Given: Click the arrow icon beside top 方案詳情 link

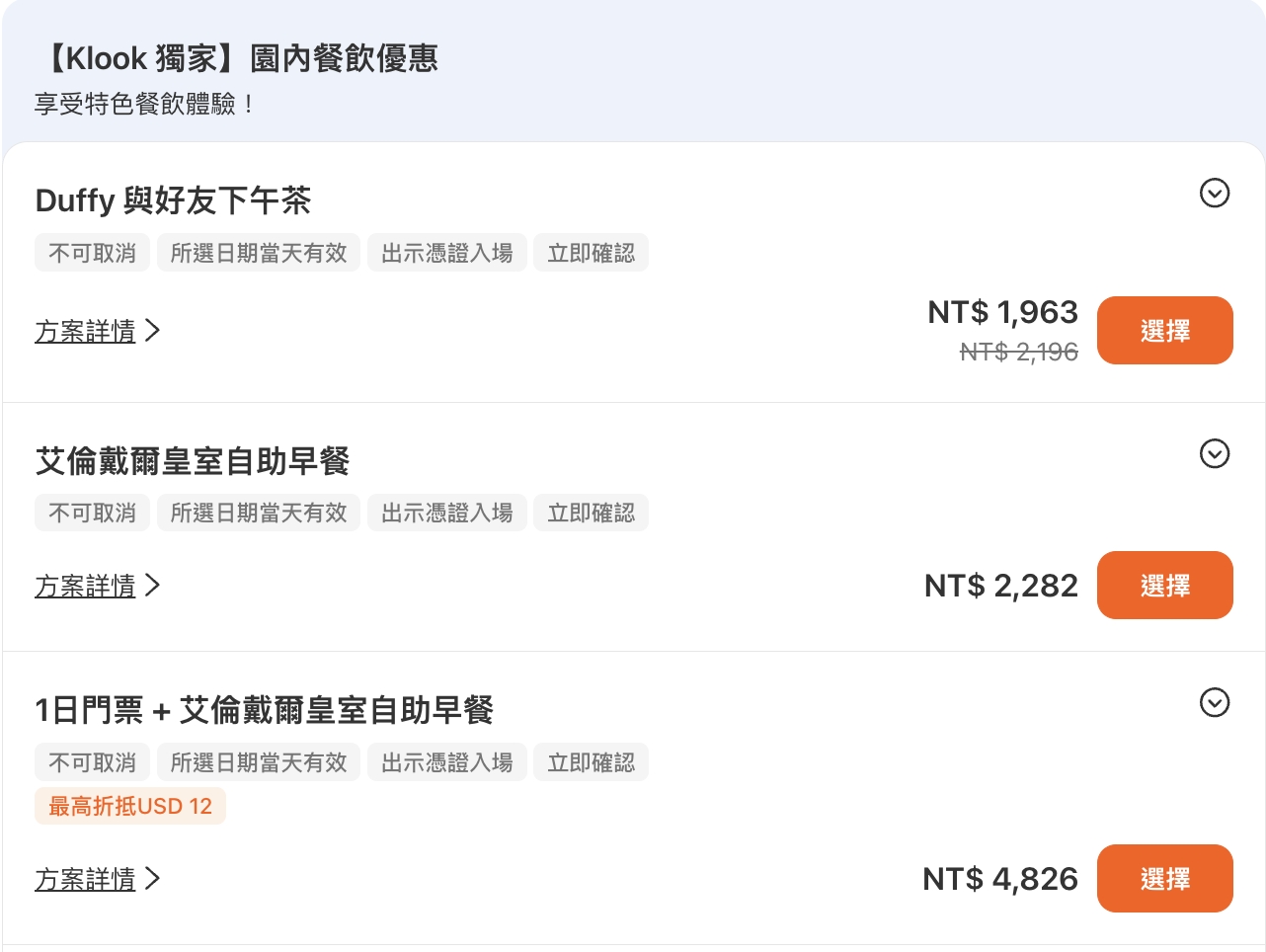Looking at the screenshot, I should tap(153, 332).
